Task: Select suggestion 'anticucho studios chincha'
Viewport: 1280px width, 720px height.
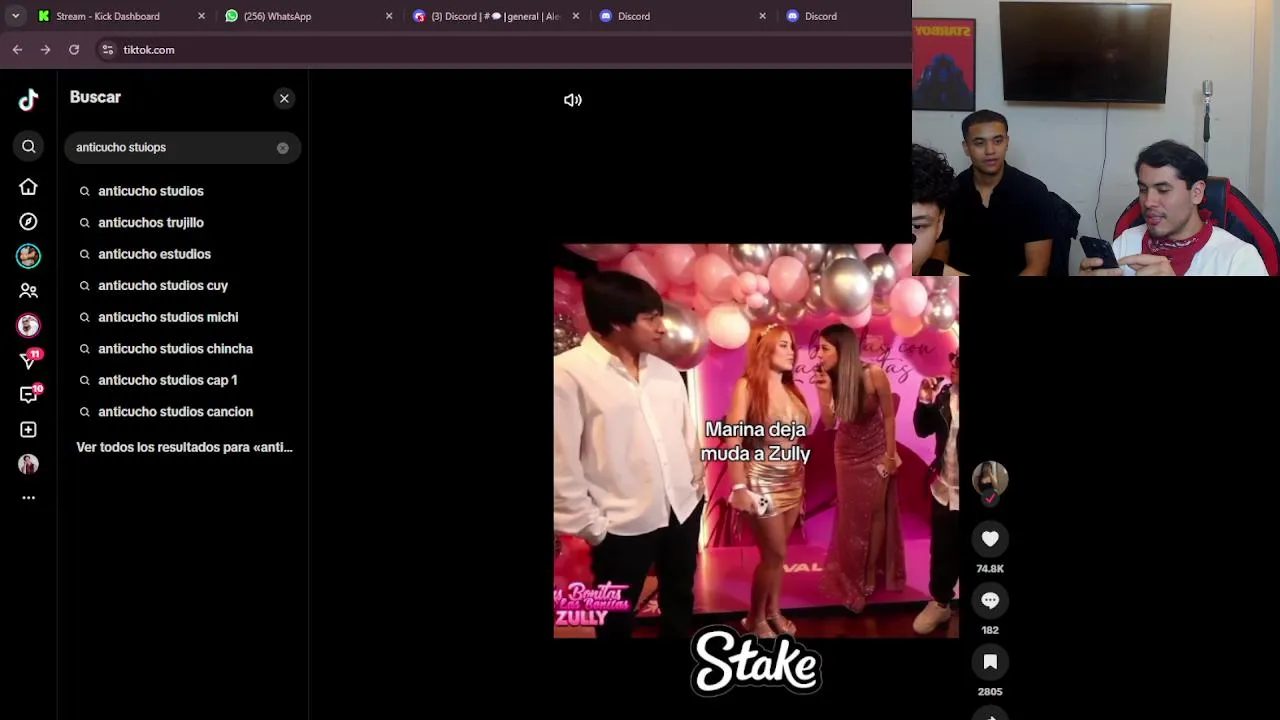Action: 175,348
